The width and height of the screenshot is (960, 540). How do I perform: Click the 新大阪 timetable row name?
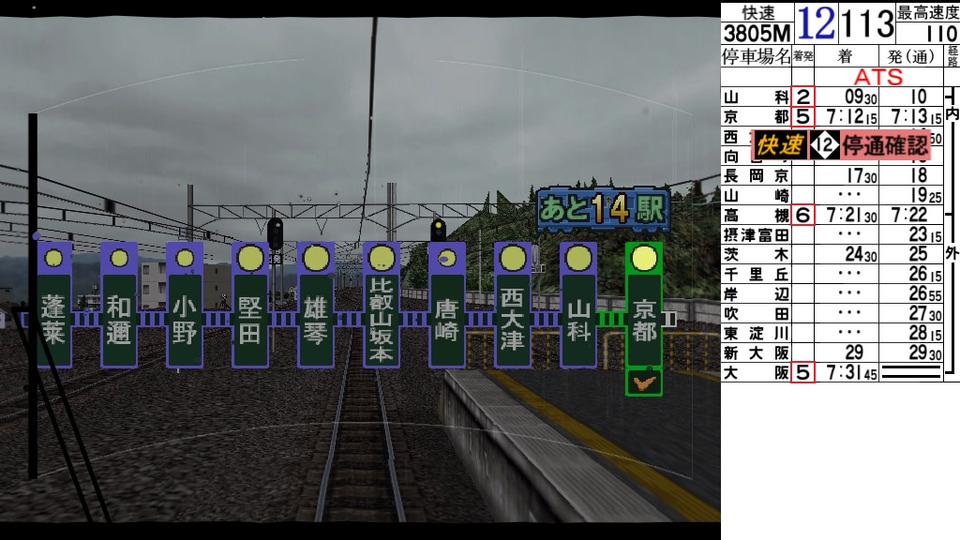[756, 353]
